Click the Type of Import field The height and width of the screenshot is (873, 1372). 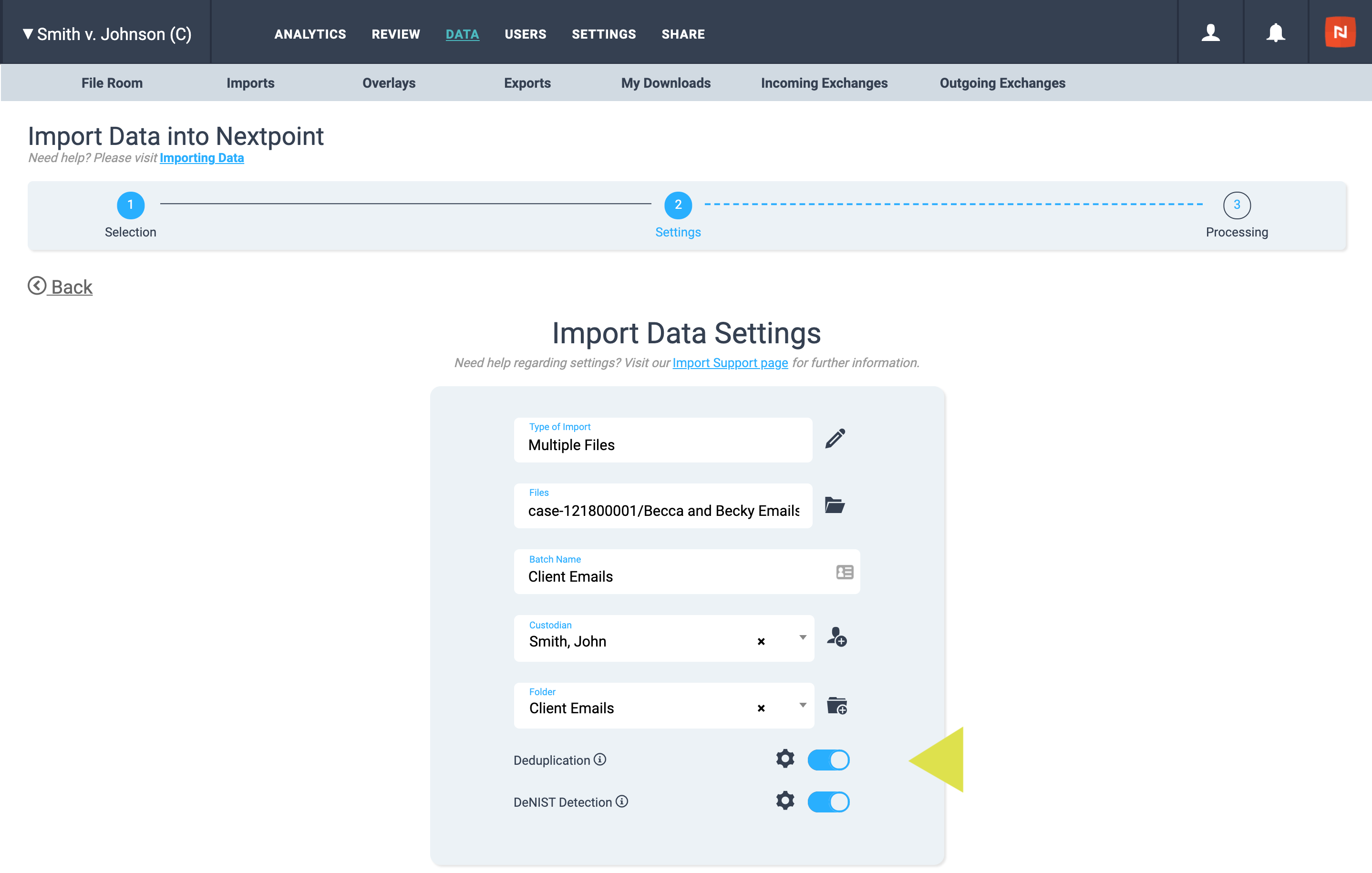(663, 440)
